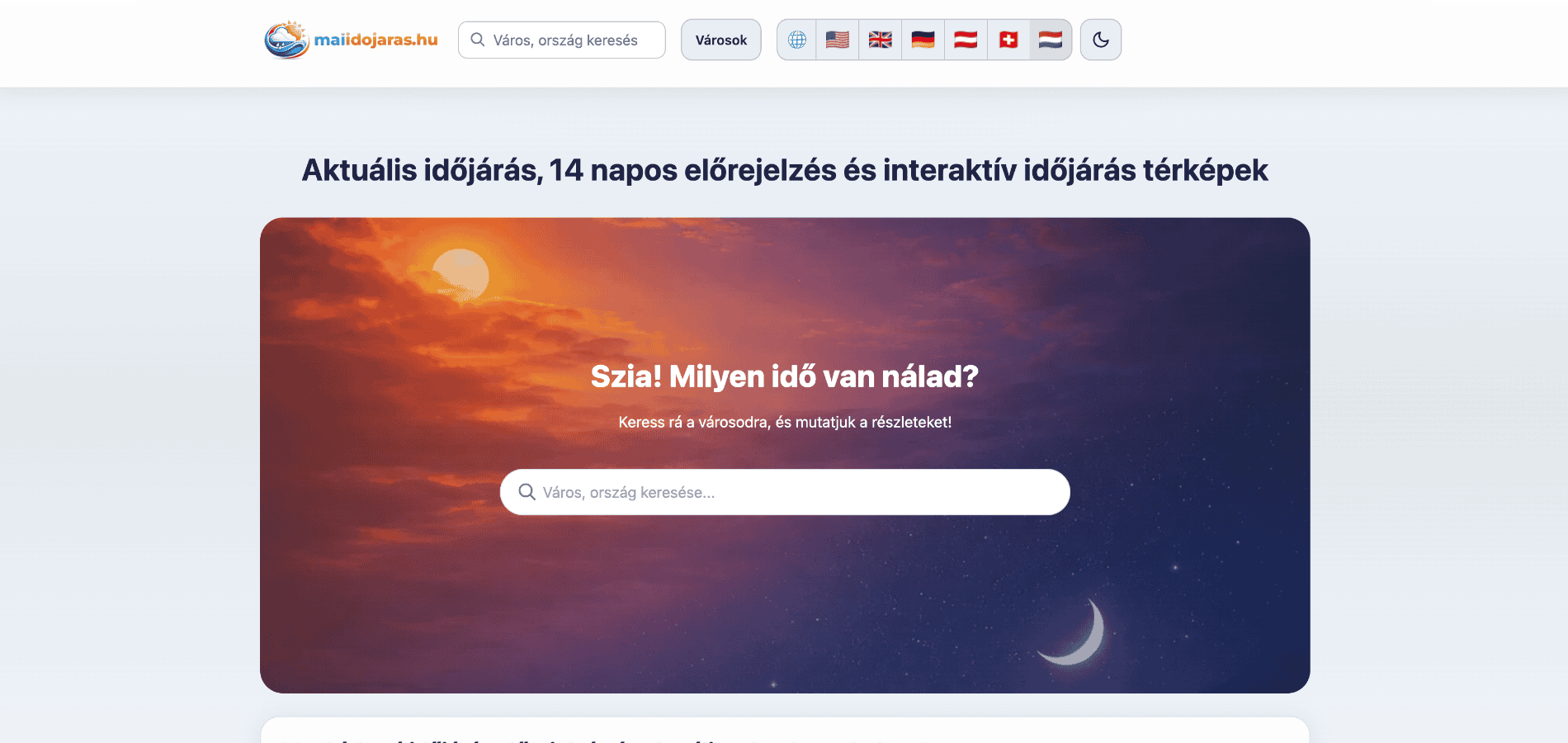Toggle dark mode with the moon button
Viewport: 1568px width, 743px height.
tap(1101, 40)
